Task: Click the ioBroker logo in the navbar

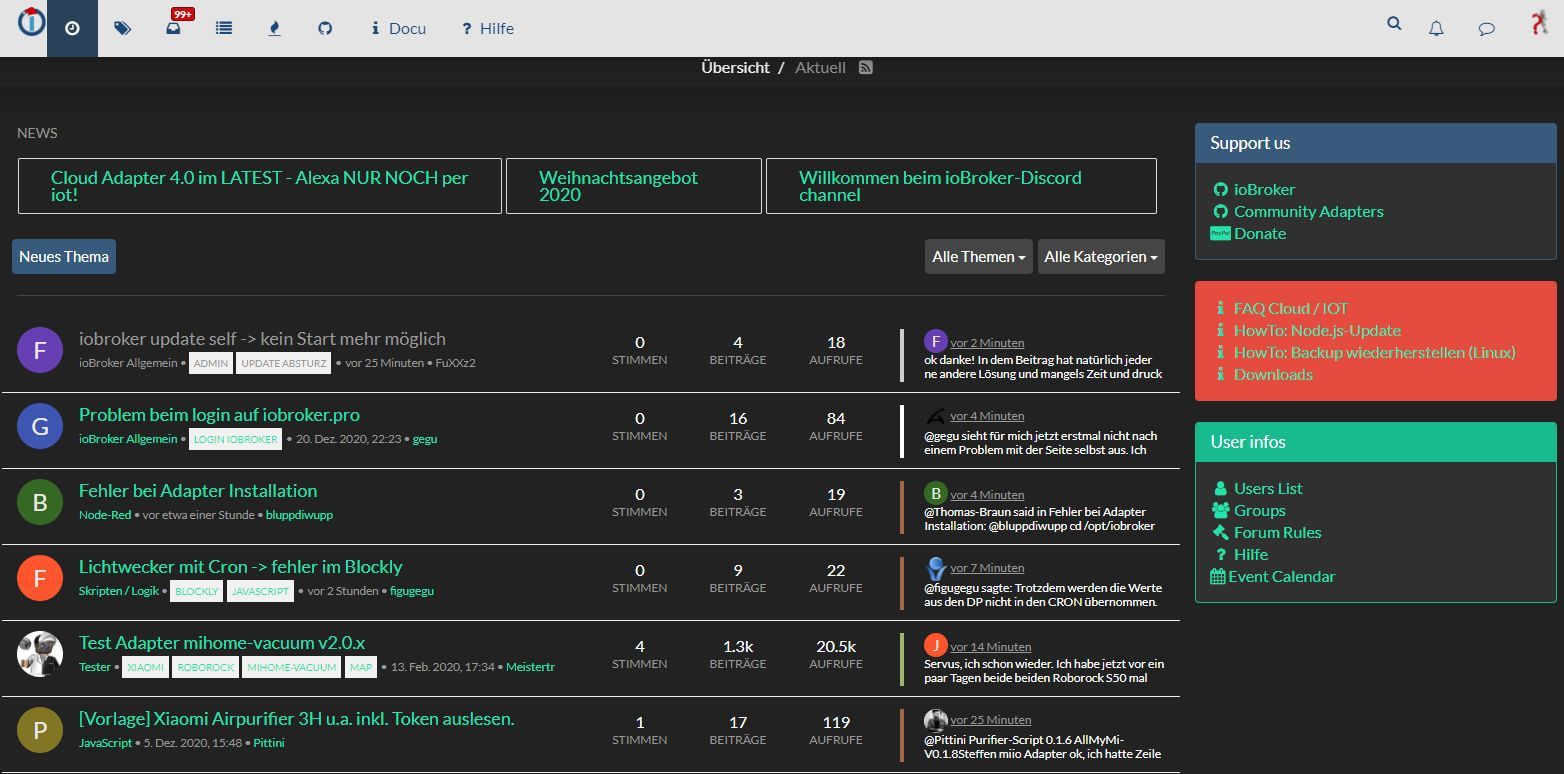Action: (x=31, y=22)
